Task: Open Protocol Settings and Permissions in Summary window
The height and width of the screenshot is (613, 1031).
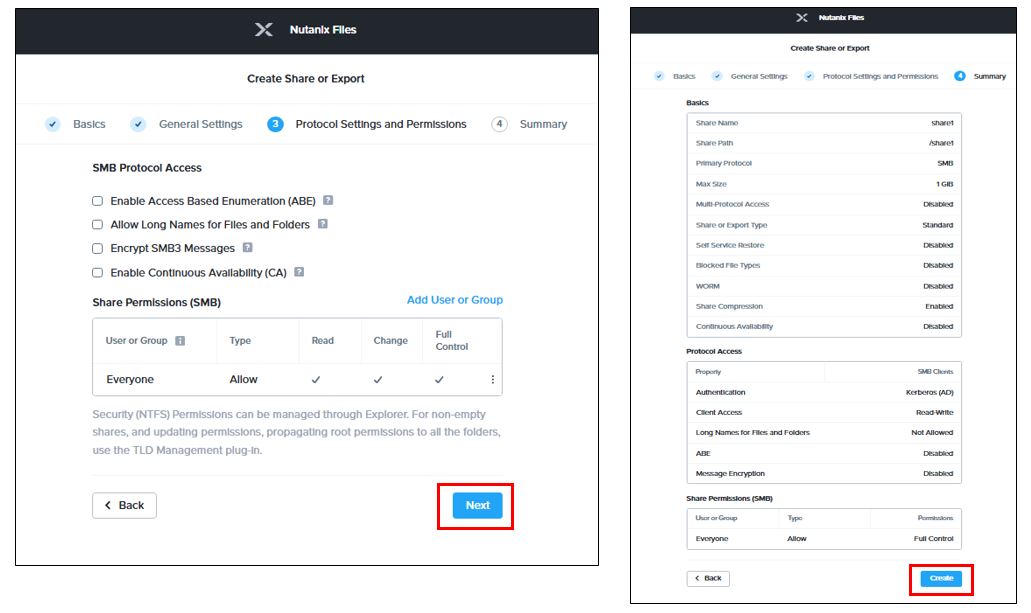Action: (x=880, y=76)
